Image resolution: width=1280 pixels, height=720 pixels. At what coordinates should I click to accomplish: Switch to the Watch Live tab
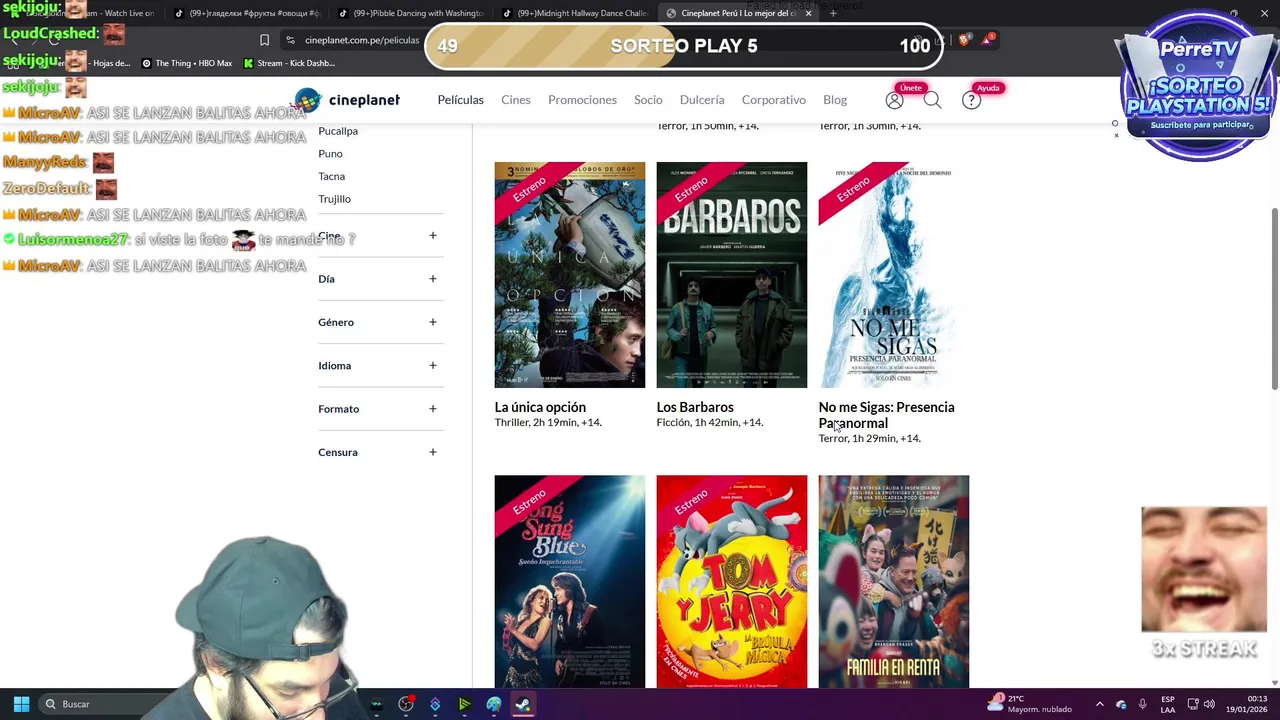85,13
